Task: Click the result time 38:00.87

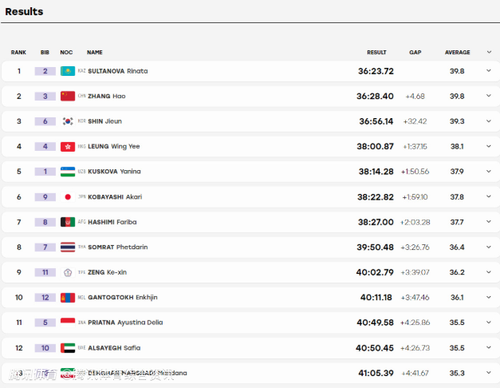Action: (375, 146)
